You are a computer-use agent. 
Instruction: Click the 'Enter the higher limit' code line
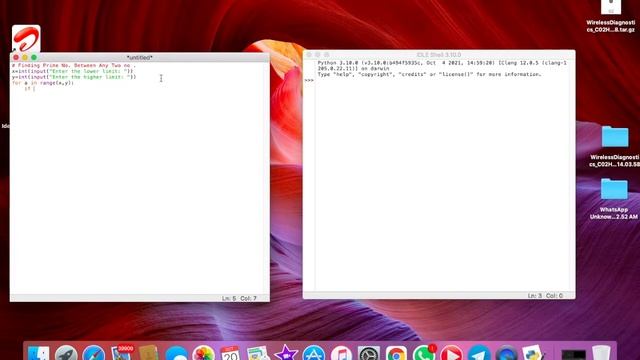(74, 77)
